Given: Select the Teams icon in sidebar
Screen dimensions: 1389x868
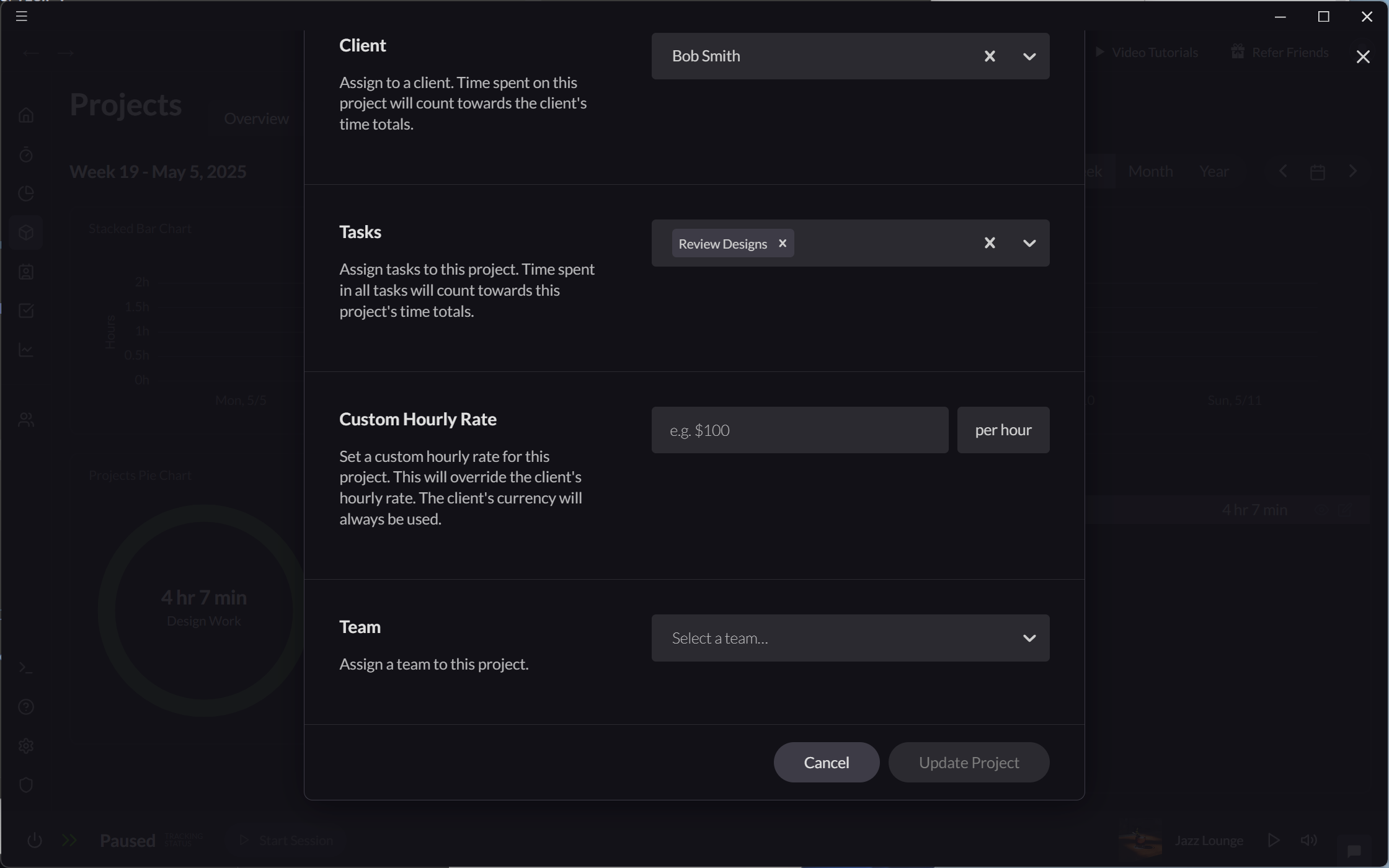Looking at the screenshot, I should pyautogui.click(x=25, y=419).
